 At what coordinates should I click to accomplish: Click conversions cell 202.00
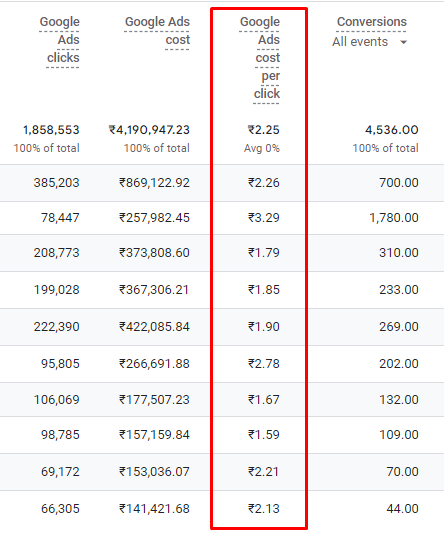coord(399,364)
